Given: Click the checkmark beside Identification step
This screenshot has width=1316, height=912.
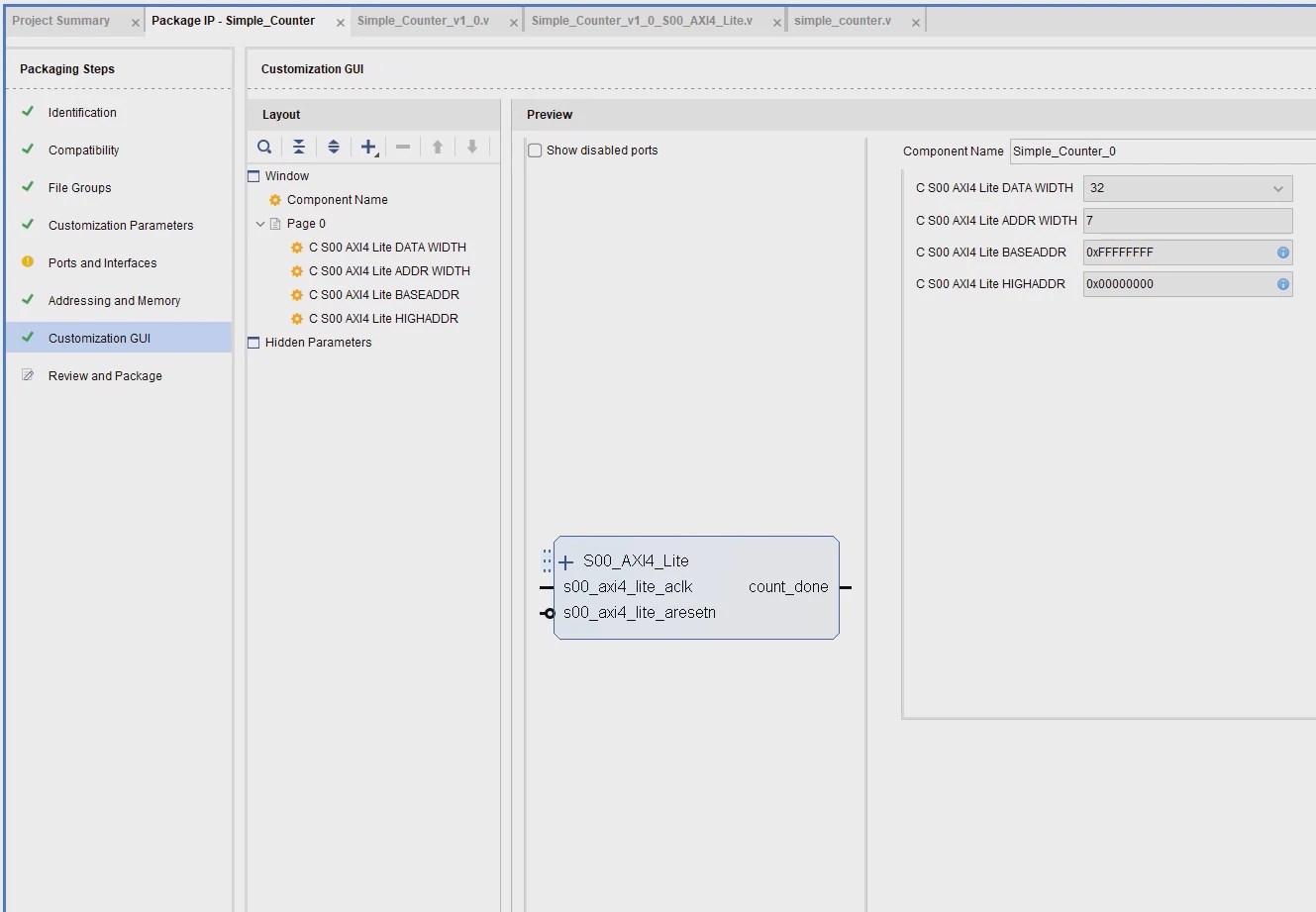Looking at the screenshot, I should coord(28,112).
